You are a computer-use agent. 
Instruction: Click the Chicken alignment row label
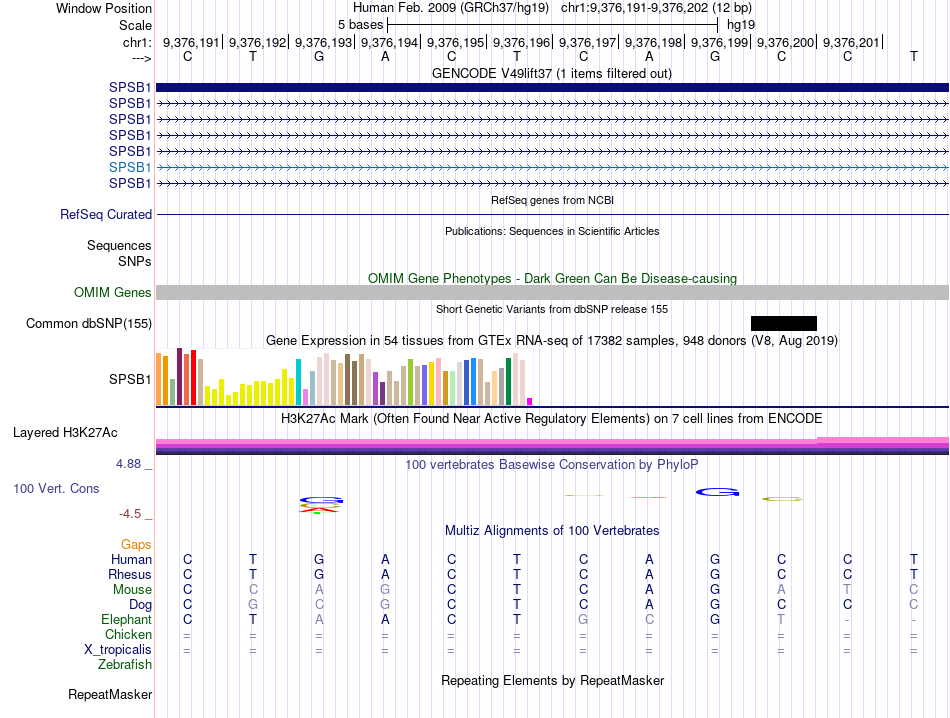(128, 634)
